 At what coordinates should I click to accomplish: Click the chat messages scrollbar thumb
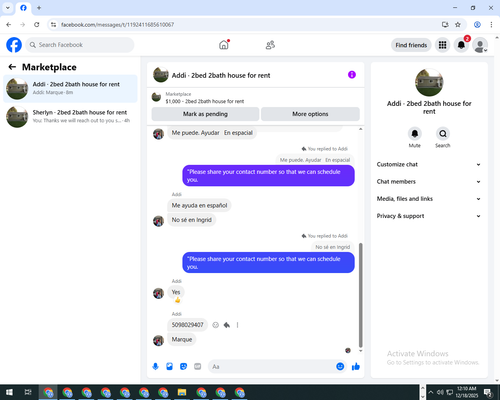click(x=360, y=295)
